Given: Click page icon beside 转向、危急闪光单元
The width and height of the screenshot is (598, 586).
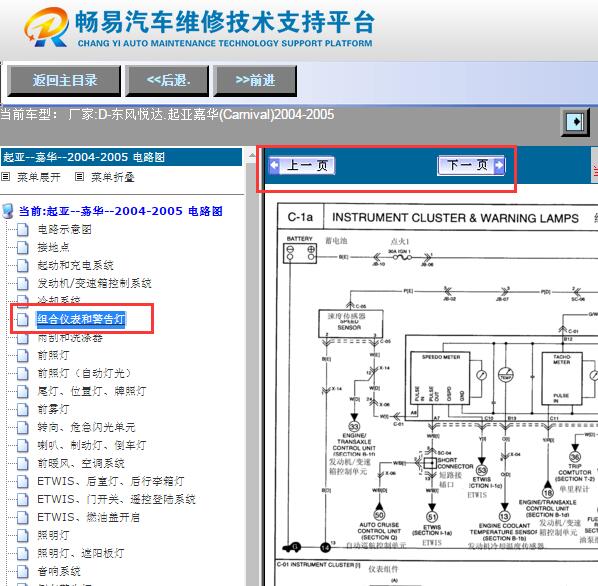Looking at the screenshot, I should 23,427.
